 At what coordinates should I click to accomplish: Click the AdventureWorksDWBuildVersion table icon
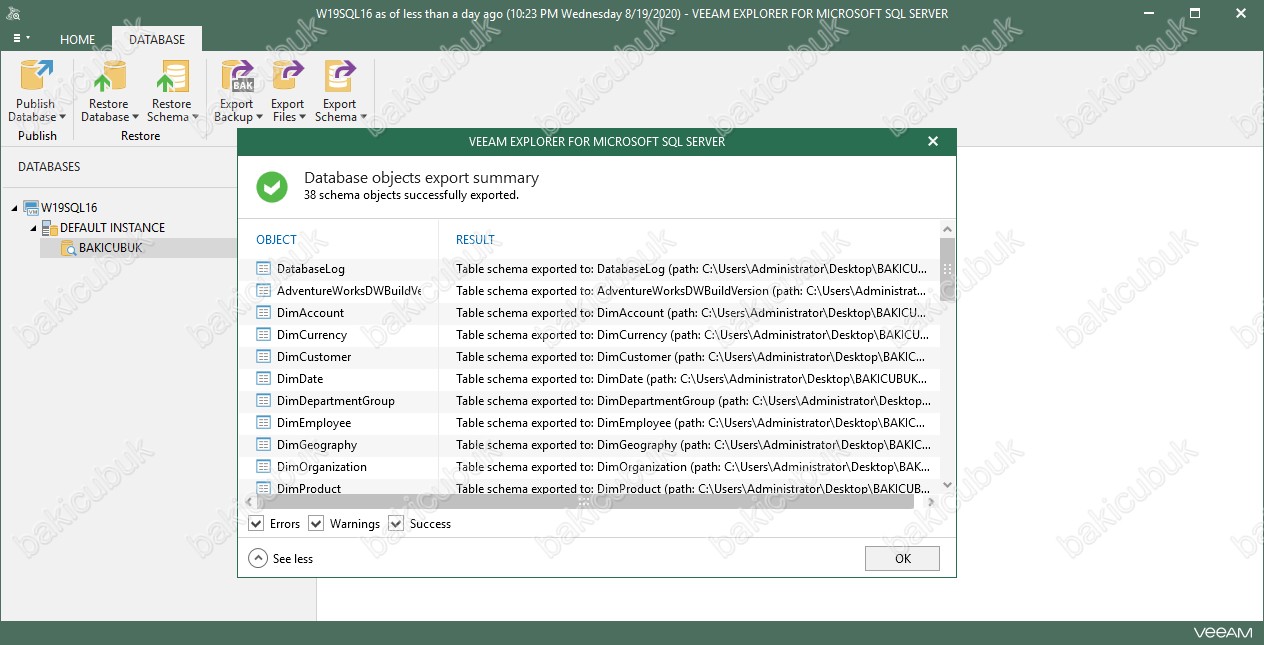click(x=264, y=291)
